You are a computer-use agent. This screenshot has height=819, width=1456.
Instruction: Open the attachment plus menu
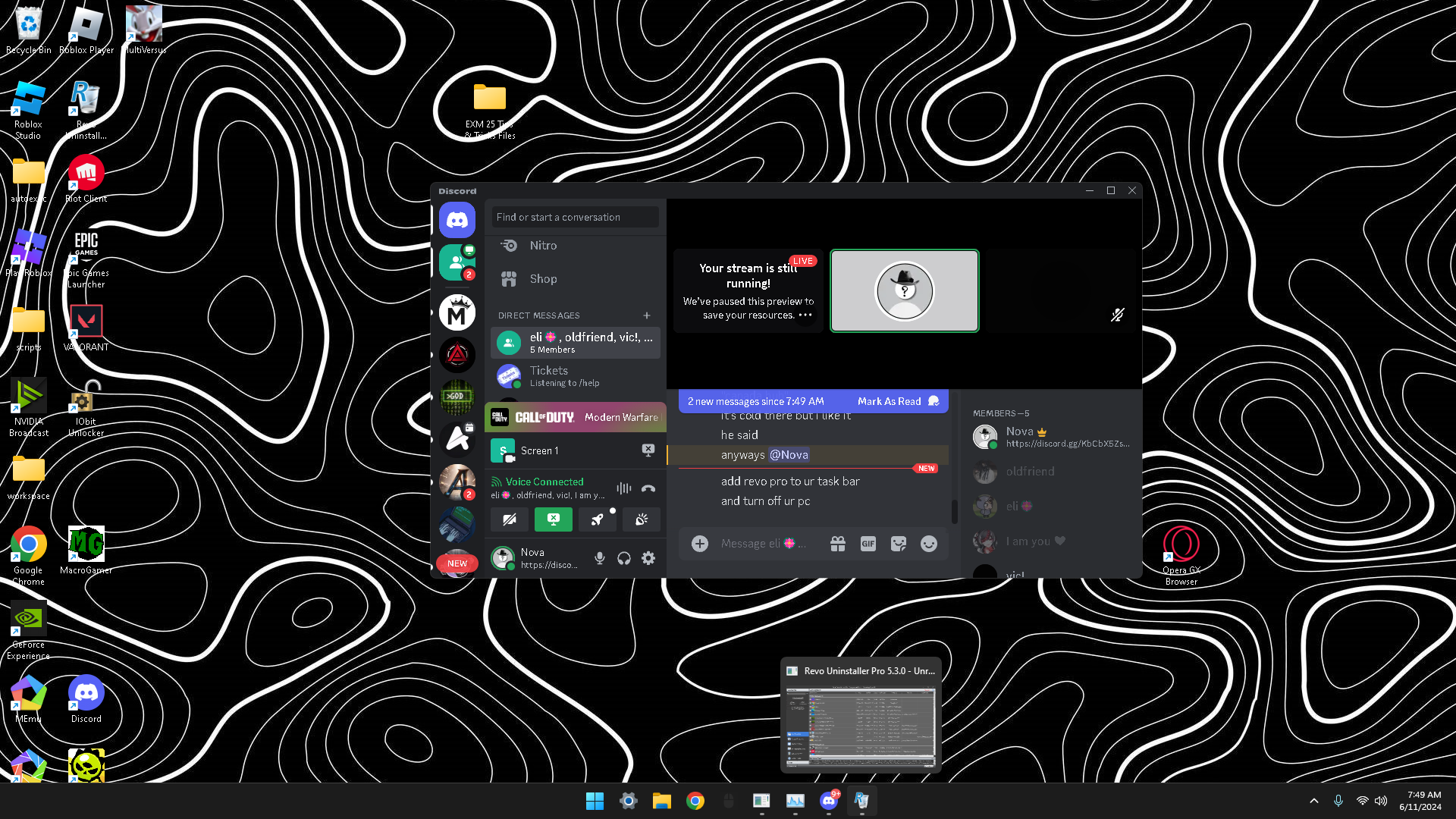pos(700,544)
